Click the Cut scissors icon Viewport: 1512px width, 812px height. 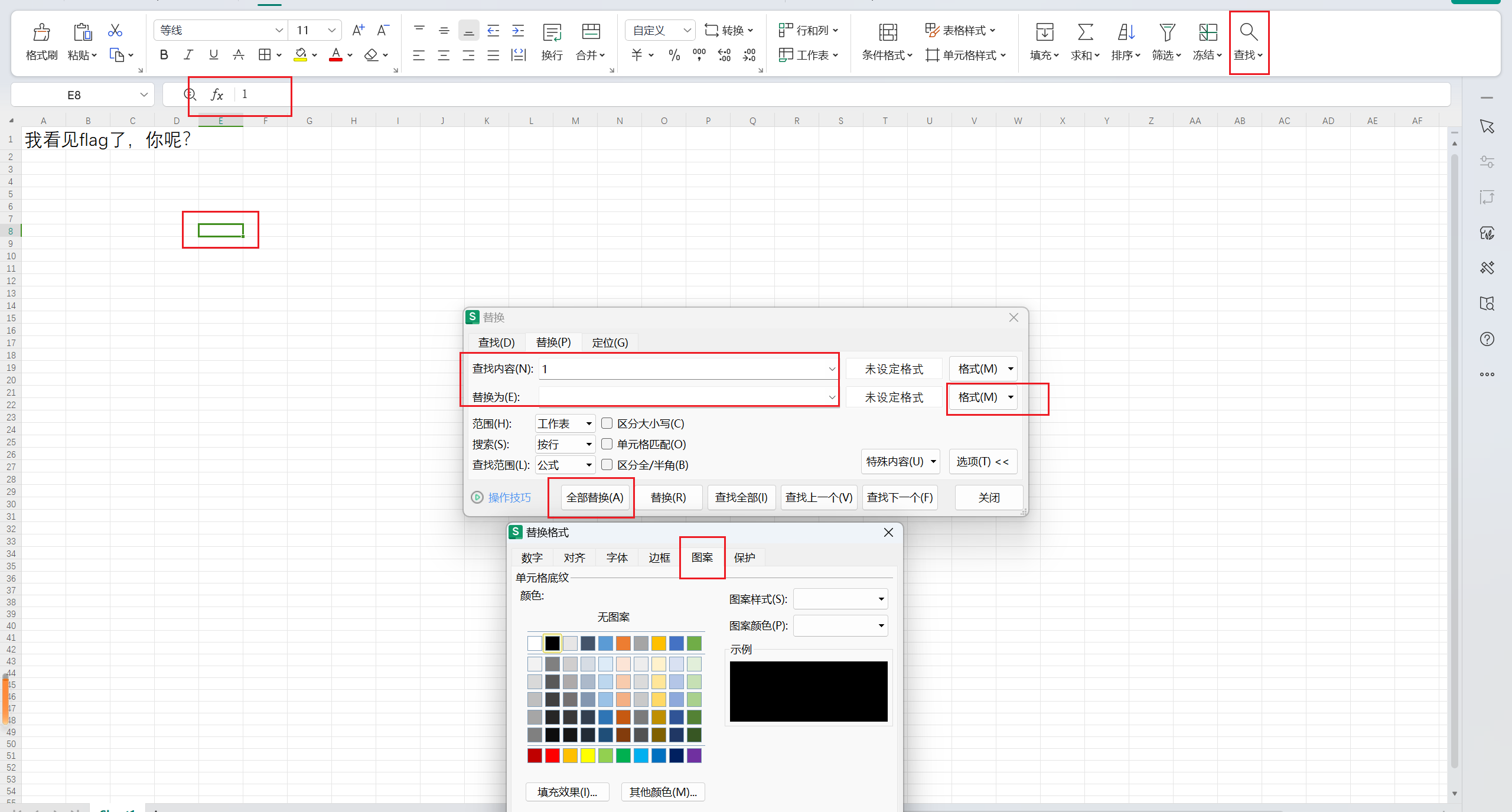[115, 31]
